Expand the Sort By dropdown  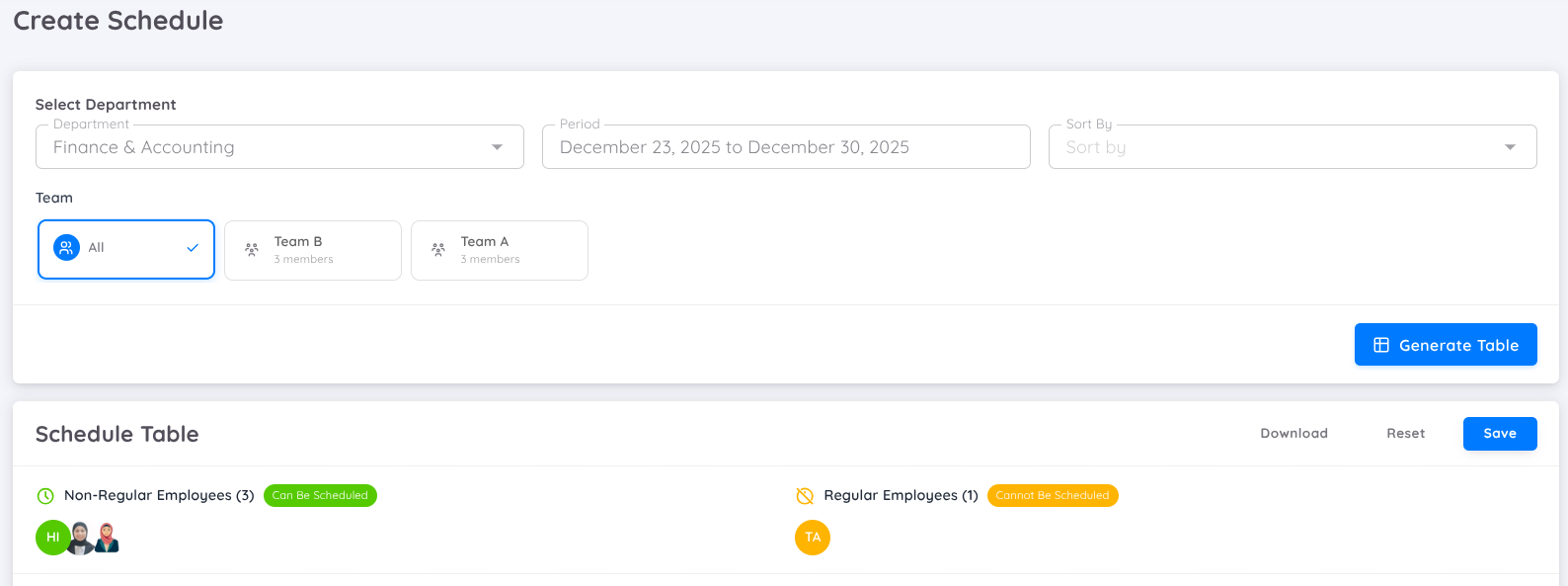1292,147
